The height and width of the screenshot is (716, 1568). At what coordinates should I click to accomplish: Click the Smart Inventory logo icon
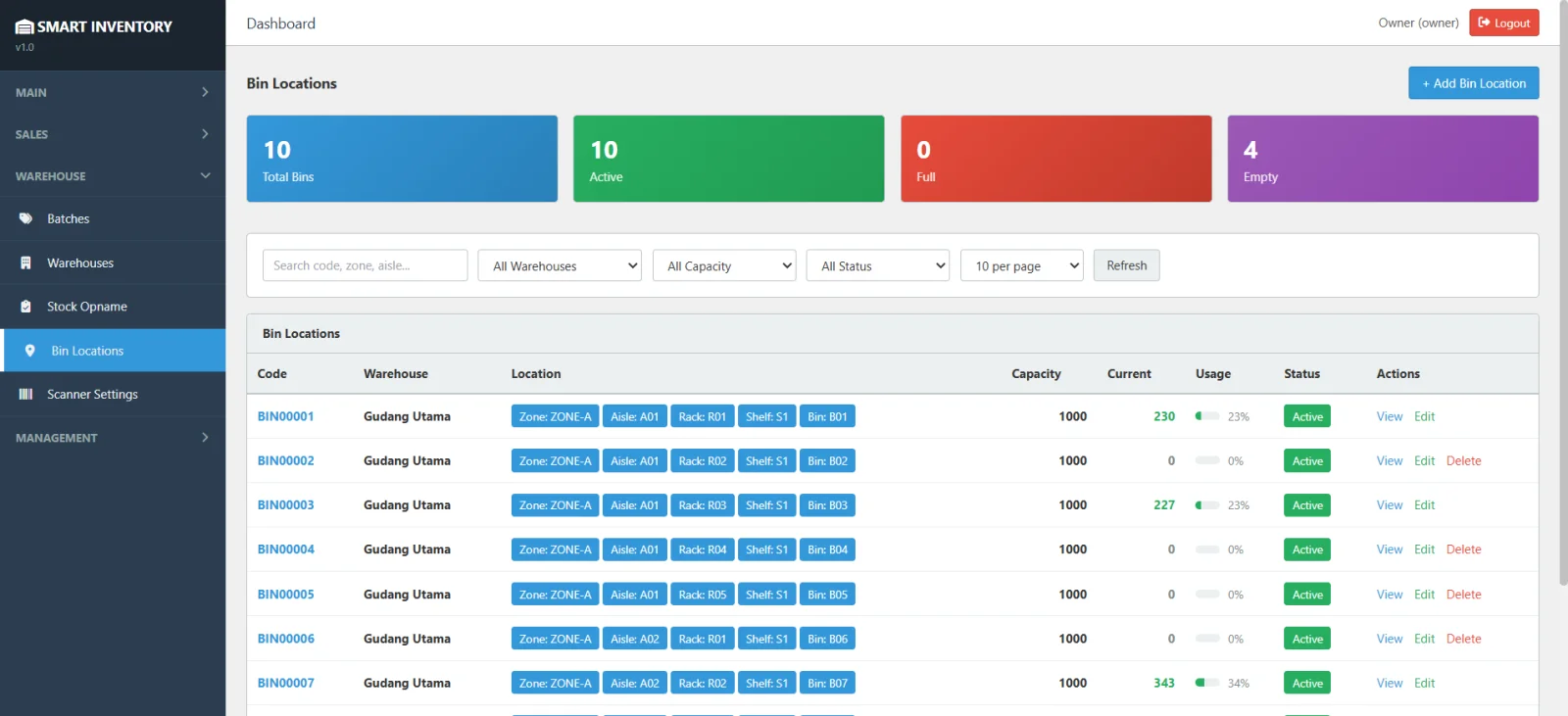[x=24, y=26]
